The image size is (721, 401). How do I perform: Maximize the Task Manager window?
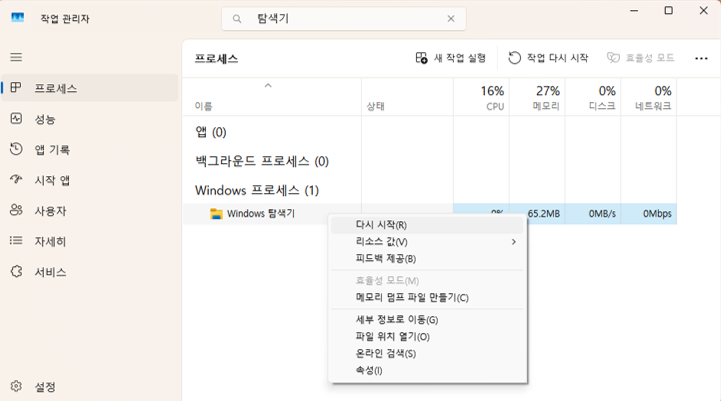[669, 10]
